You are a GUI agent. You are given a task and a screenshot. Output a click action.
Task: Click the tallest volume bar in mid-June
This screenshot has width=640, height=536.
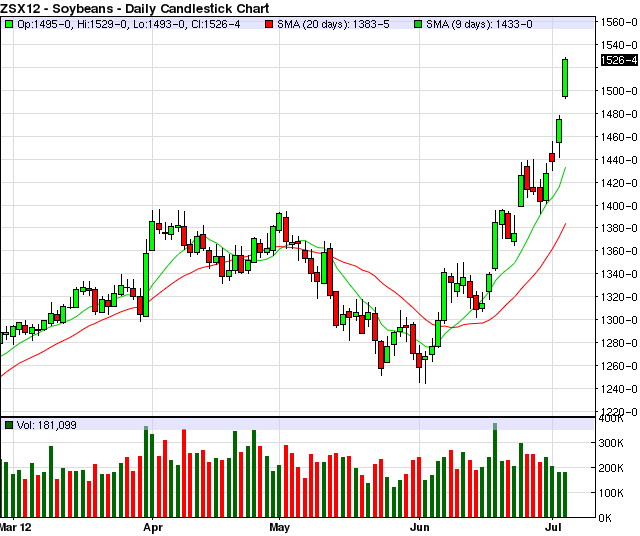pyautogui.click(x=495, y=470)
